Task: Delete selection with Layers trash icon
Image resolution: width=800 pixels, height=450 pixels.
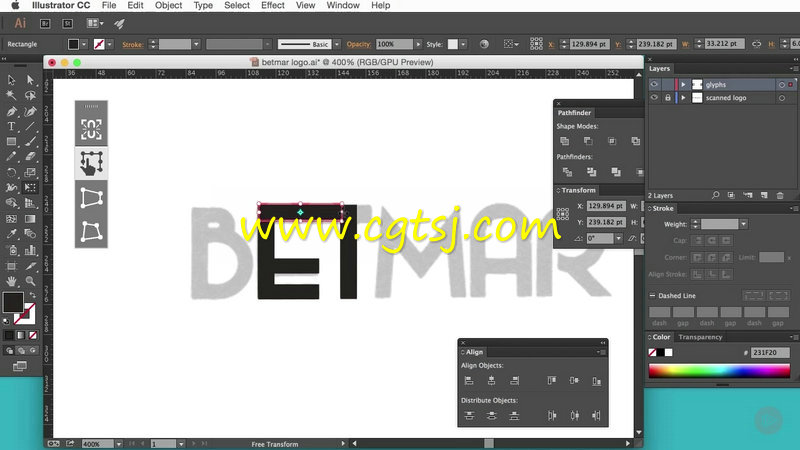Action: tap(780, 195)
